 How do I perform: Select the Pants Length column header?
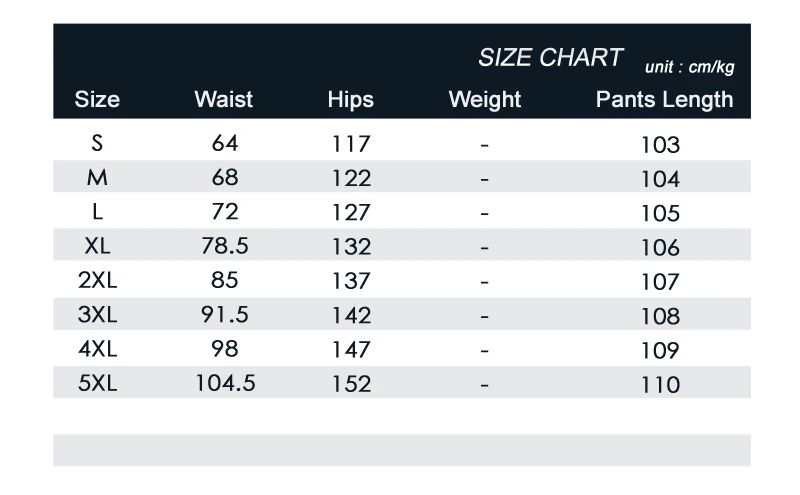[x=664, y=99]
